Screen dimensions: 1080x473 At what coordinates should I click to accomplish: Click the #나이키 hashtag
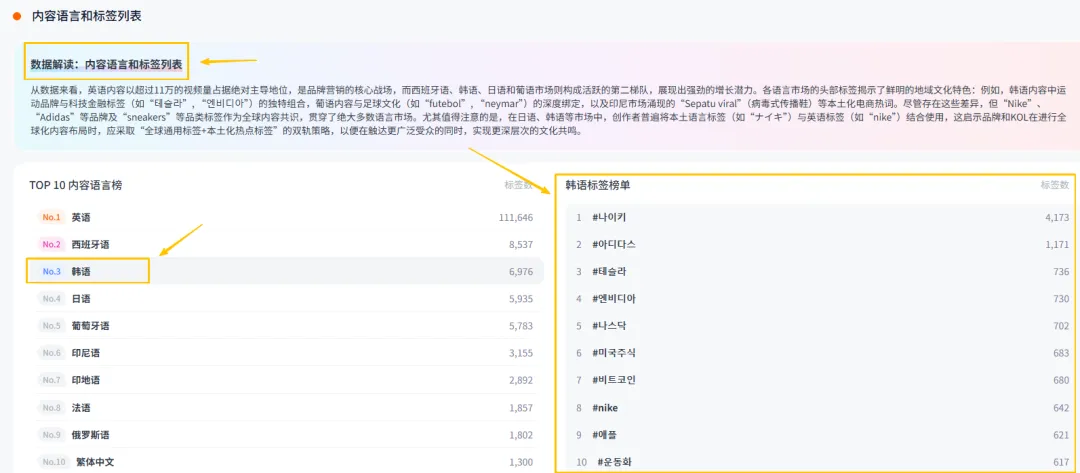click(609, 218)
